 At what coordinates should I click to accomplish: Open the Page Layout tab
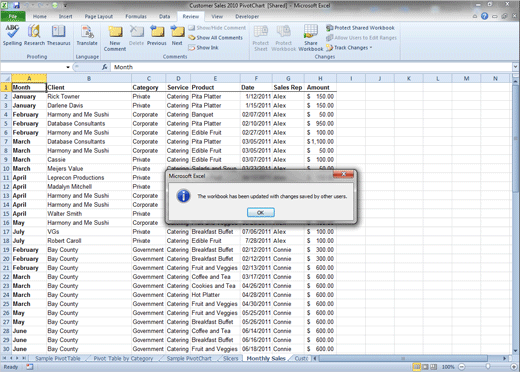click(99, 16)
